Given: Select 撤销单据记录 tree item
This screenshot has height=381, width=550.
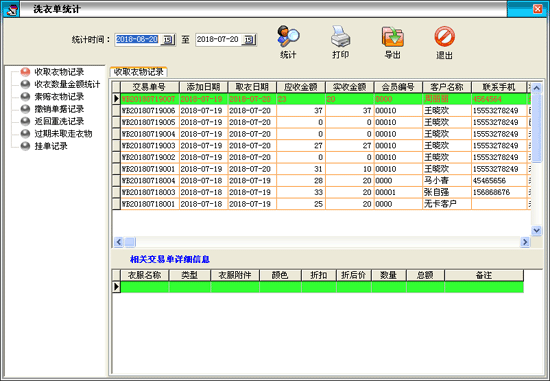Looking at the screenshot, I should point(59,109).
